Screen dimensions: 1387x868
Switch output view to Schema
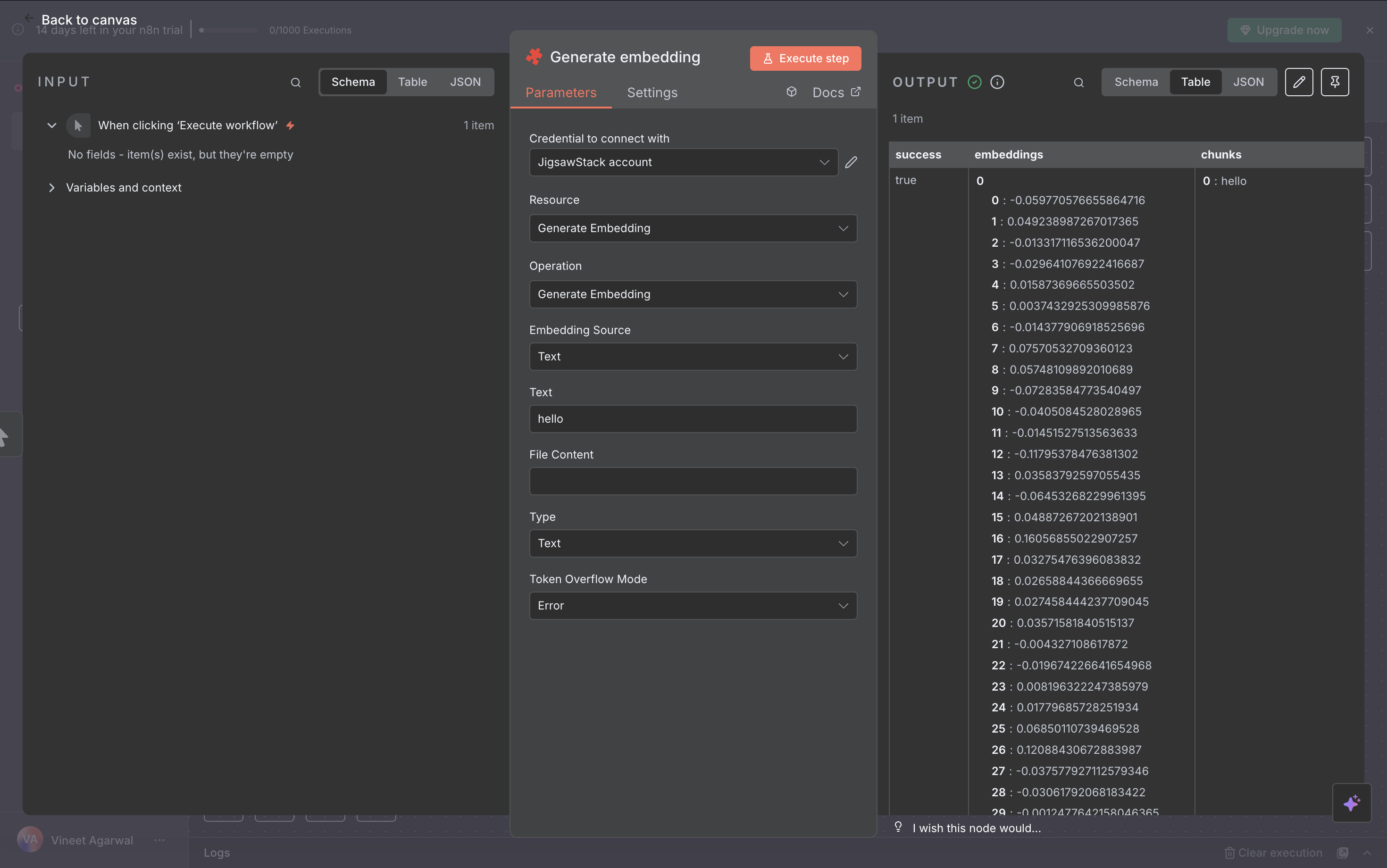pyautogui.click(x=1136, y=82)
